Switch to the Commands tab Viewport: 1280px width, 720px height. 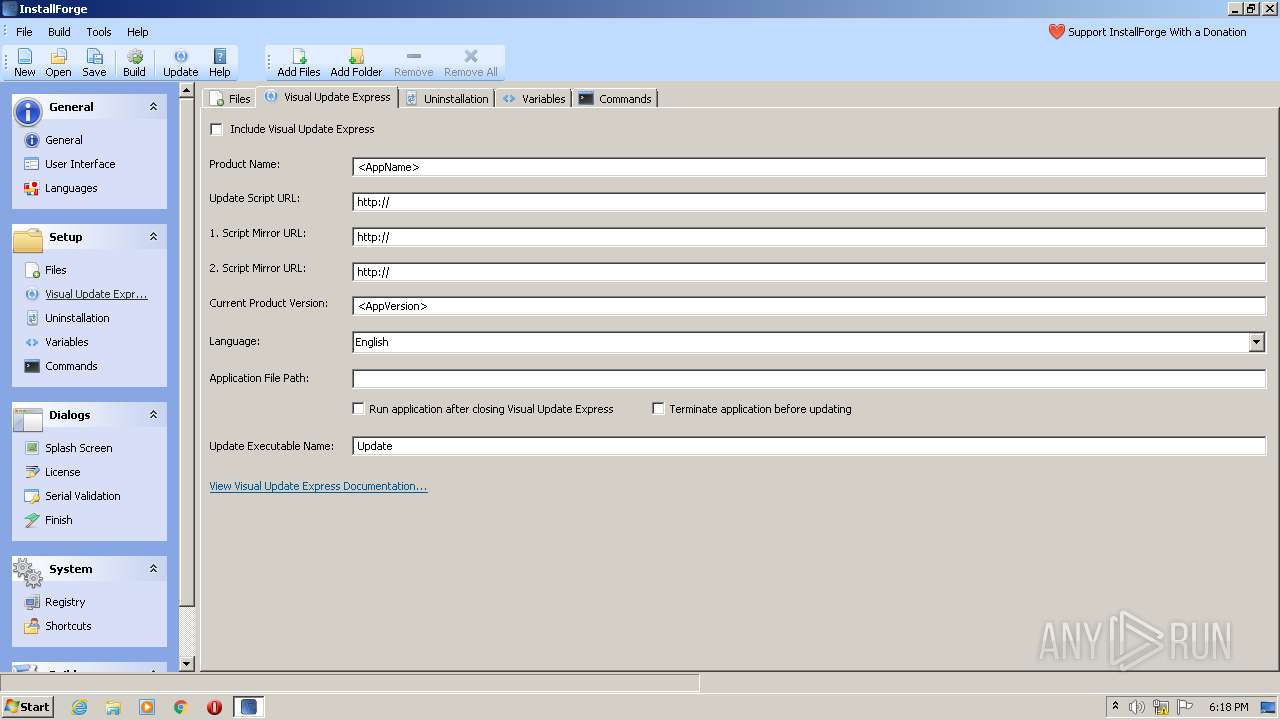[615, 98]
